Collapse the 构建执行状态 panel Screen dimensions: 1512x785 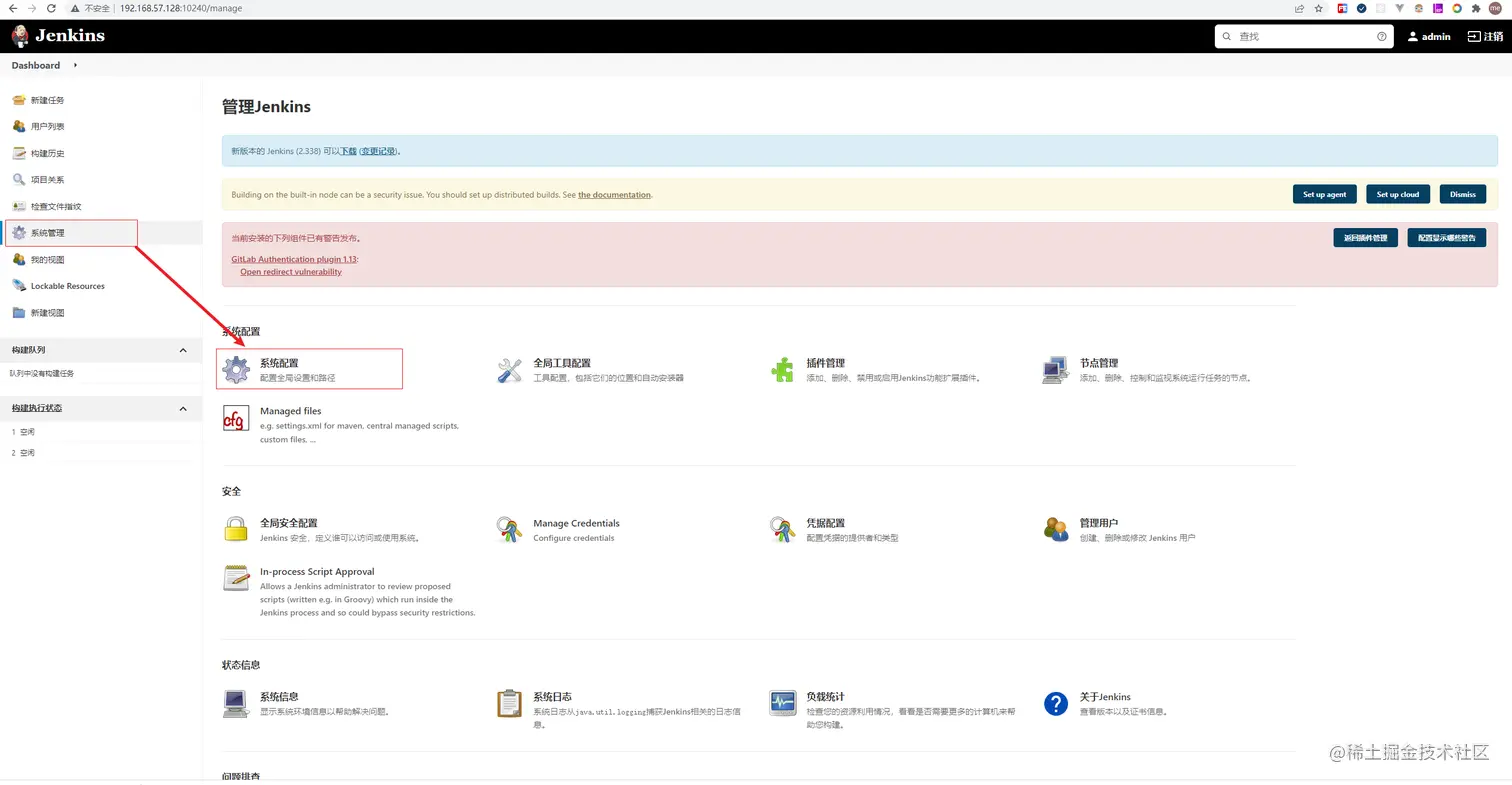183,408
